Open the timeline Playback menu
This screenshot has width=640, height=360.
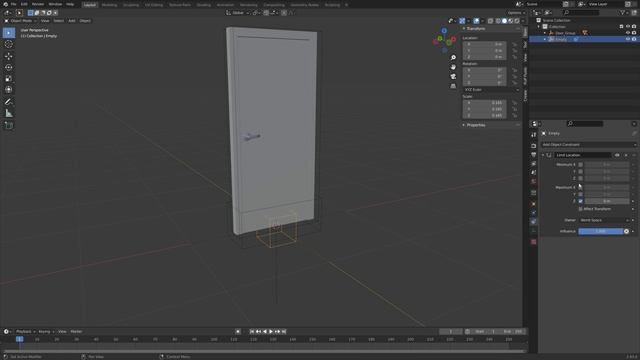pyautogui.click(x=24, y=331)
